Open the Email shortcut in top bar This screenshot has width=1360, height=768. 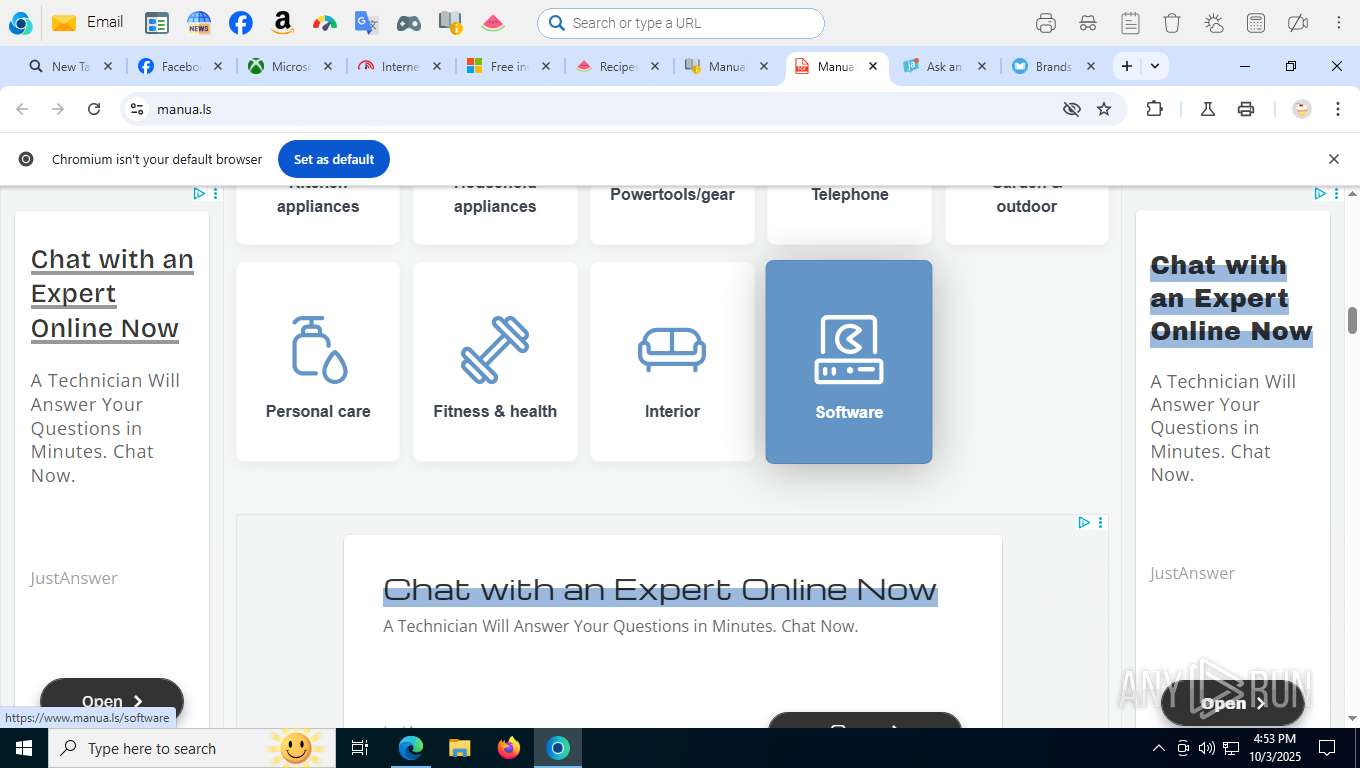(87, 22)
